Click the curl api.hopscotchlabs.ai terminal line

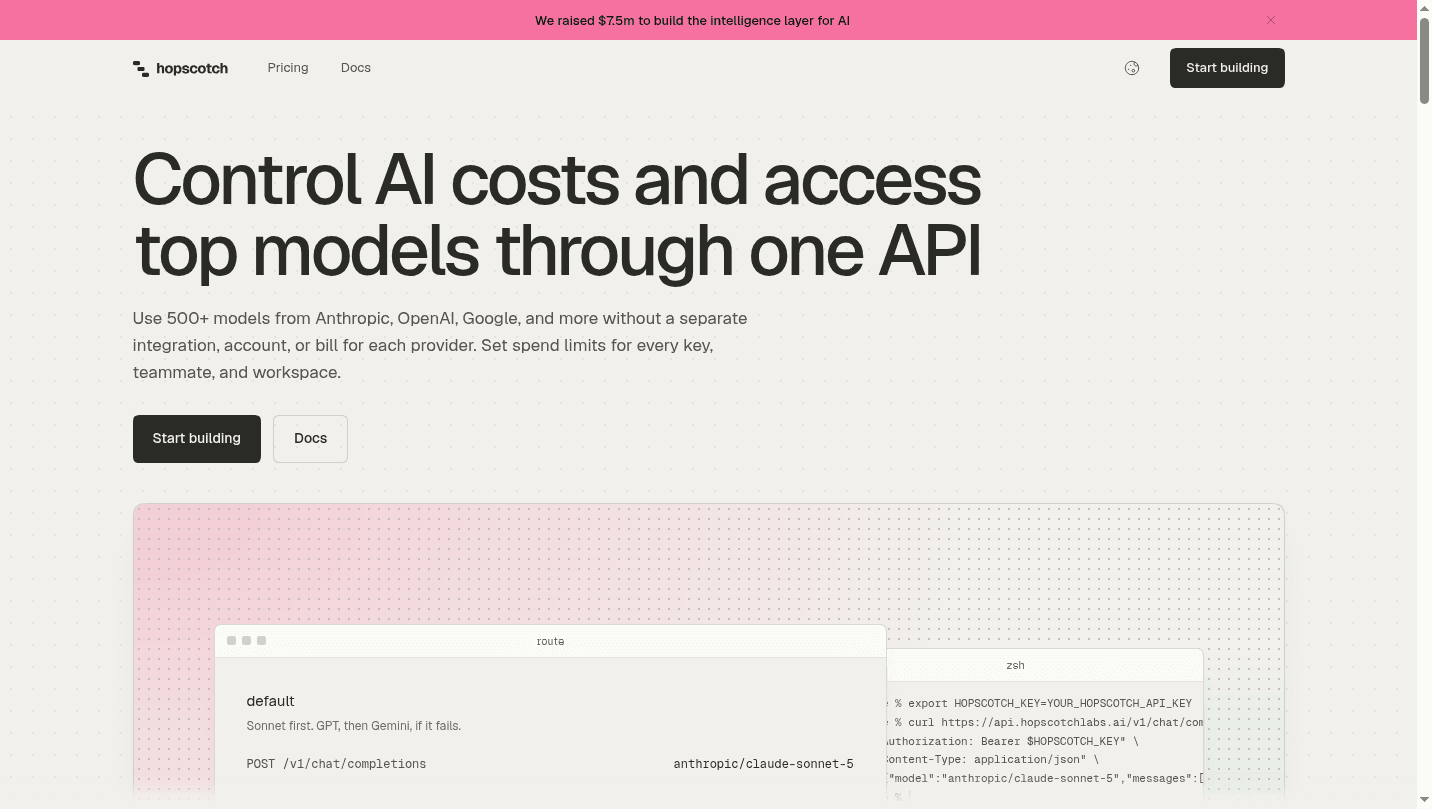click(1045, 722)
